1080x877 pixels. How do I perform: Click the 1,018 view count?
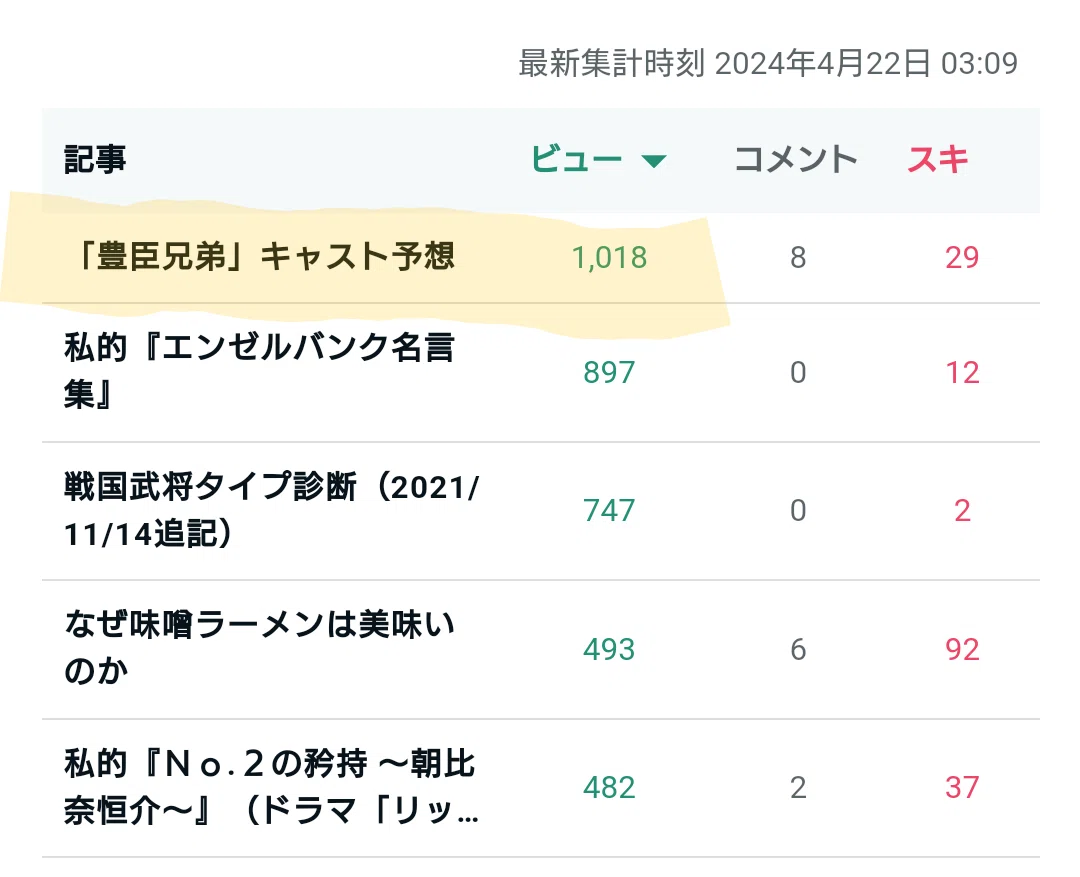pos(610,258)
